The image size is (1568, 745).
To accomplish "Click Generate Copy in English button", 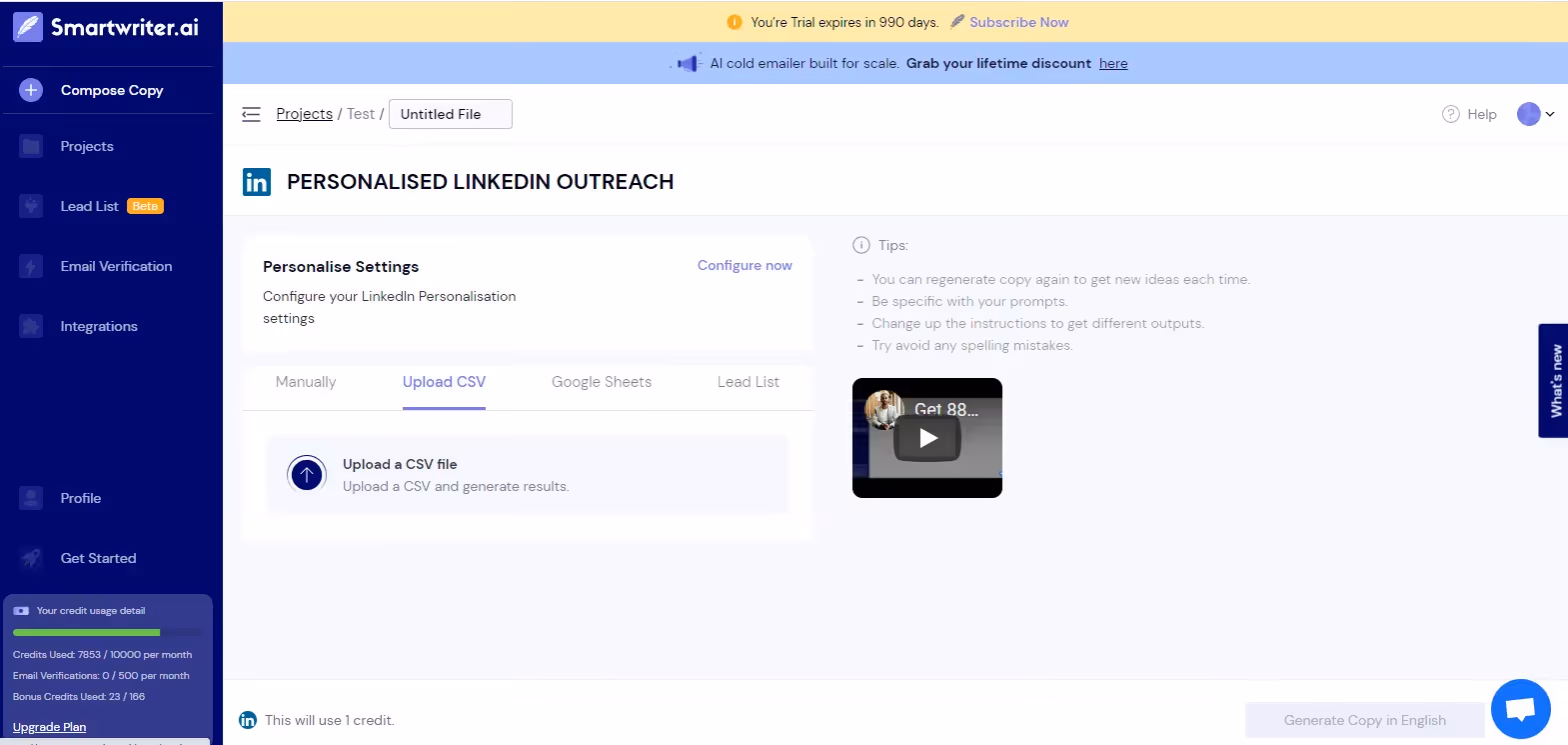I will [1365, 720].
